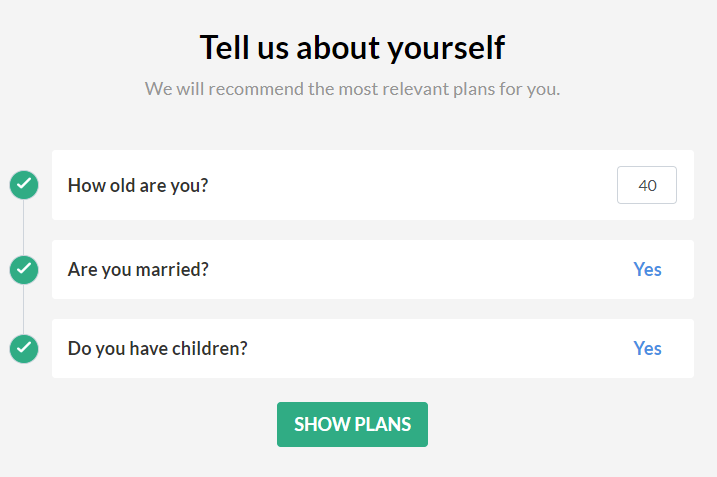The width and height of the screenshot is (717, 477).
Task: Select the Are you married? question text
Action: (x=138, y=270)
